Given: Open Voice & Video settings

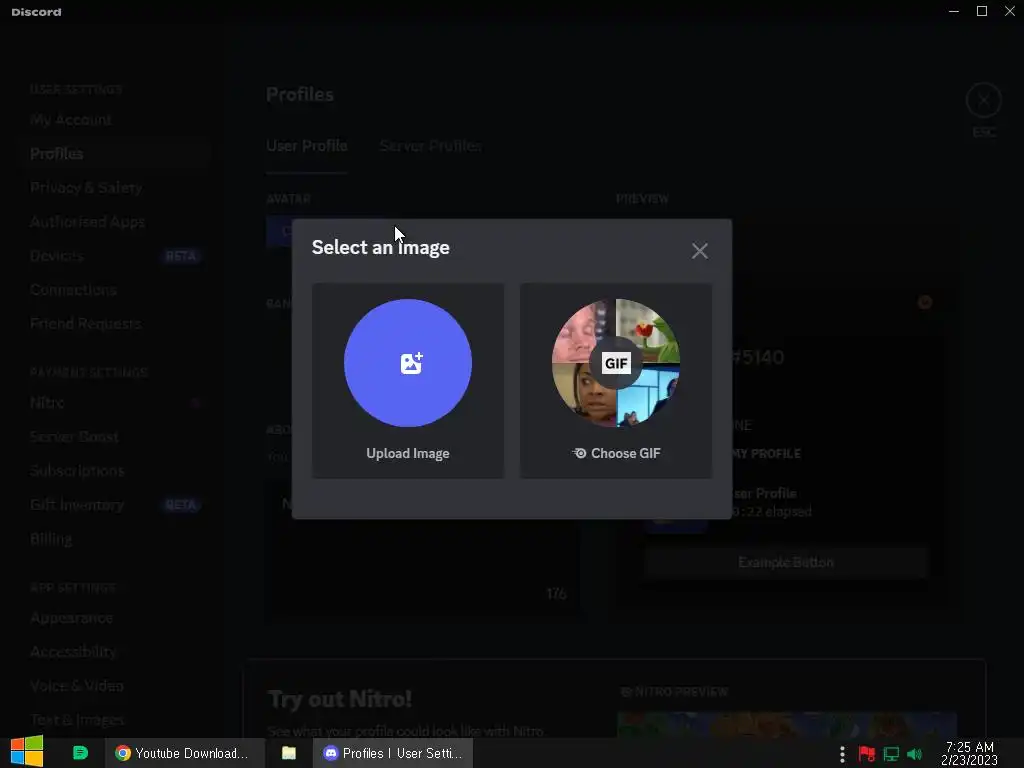Looking at the screenshot, I should click(x=77, y=686).
